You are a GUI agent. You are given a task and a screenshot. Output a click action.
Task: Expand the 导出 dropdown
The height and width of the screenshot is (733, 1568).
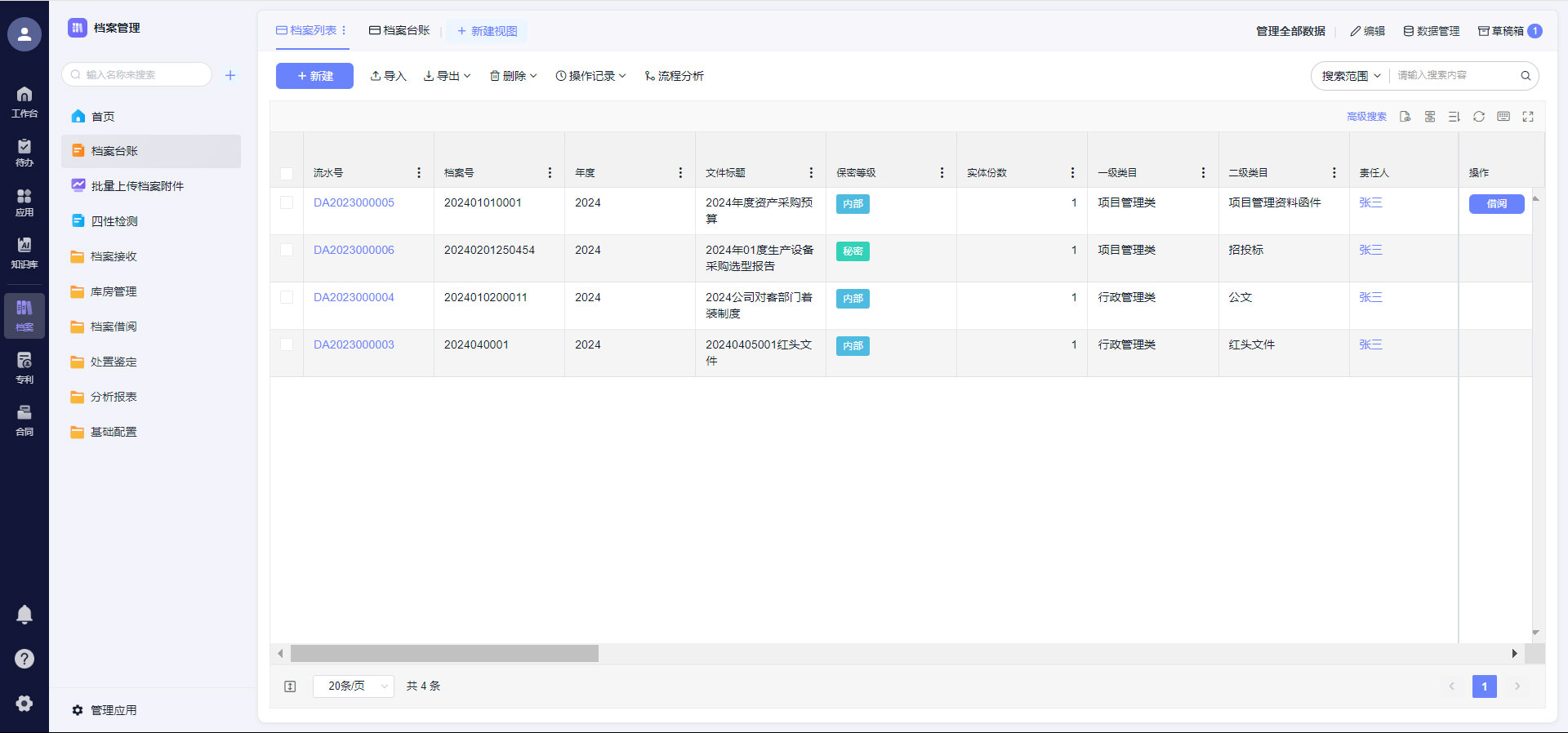[x=448, y=76]
